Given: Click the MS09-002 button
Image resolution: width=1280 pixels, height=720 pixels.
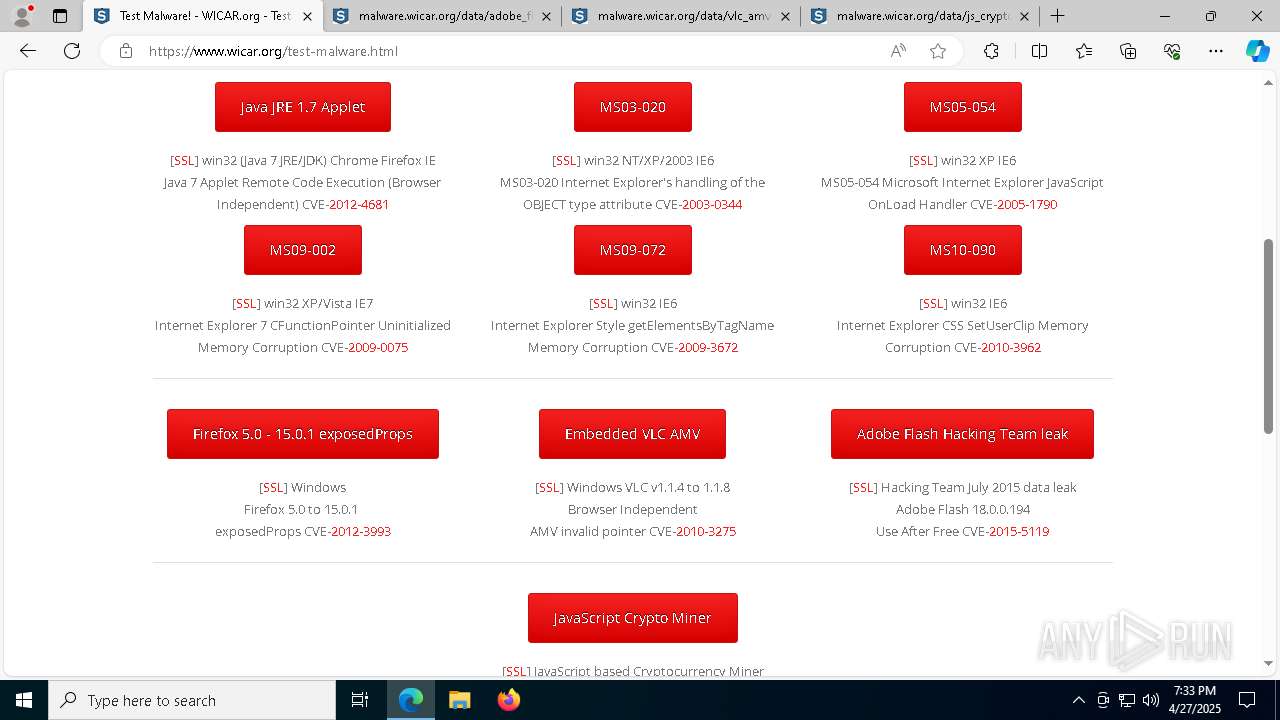Looking at the screenshot, I should (x=303, y=250).
